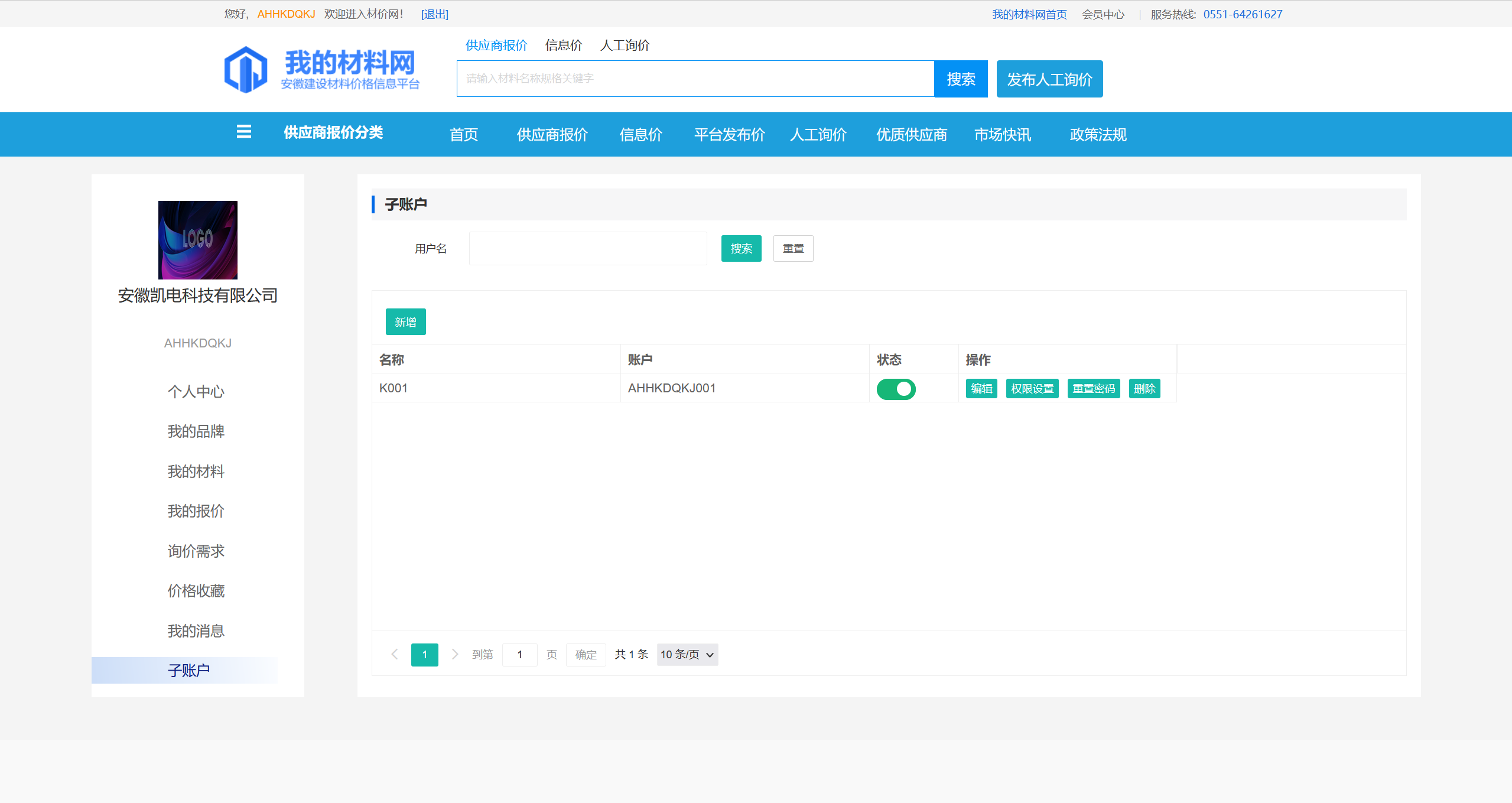
Task: Expand the 供应商报价分类 category menu
Action: tap(333, 133)
